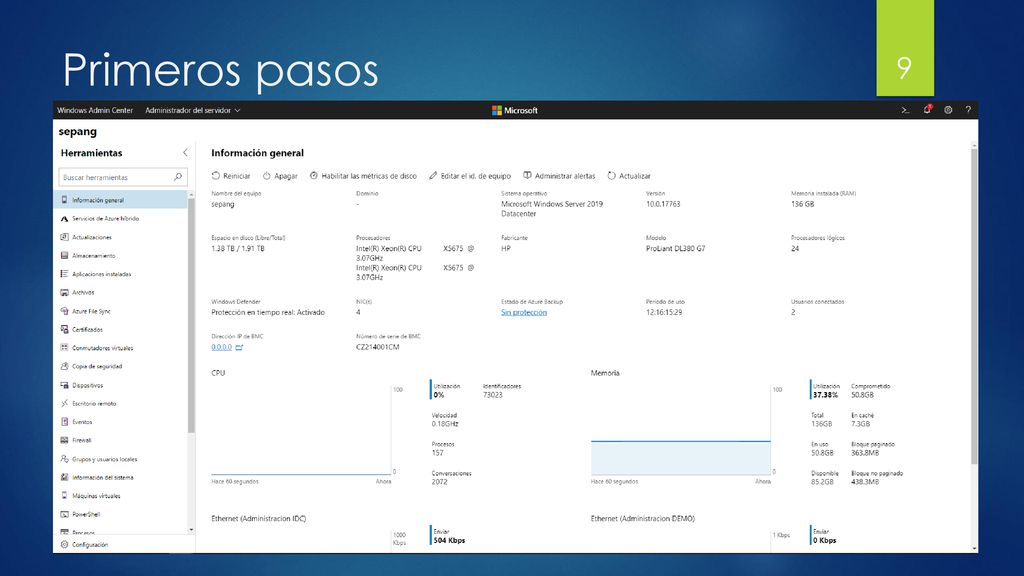Open the notifications bell icon
Image resolution: width=1024 pixels, height=576 pixels.
pos(927,110)
